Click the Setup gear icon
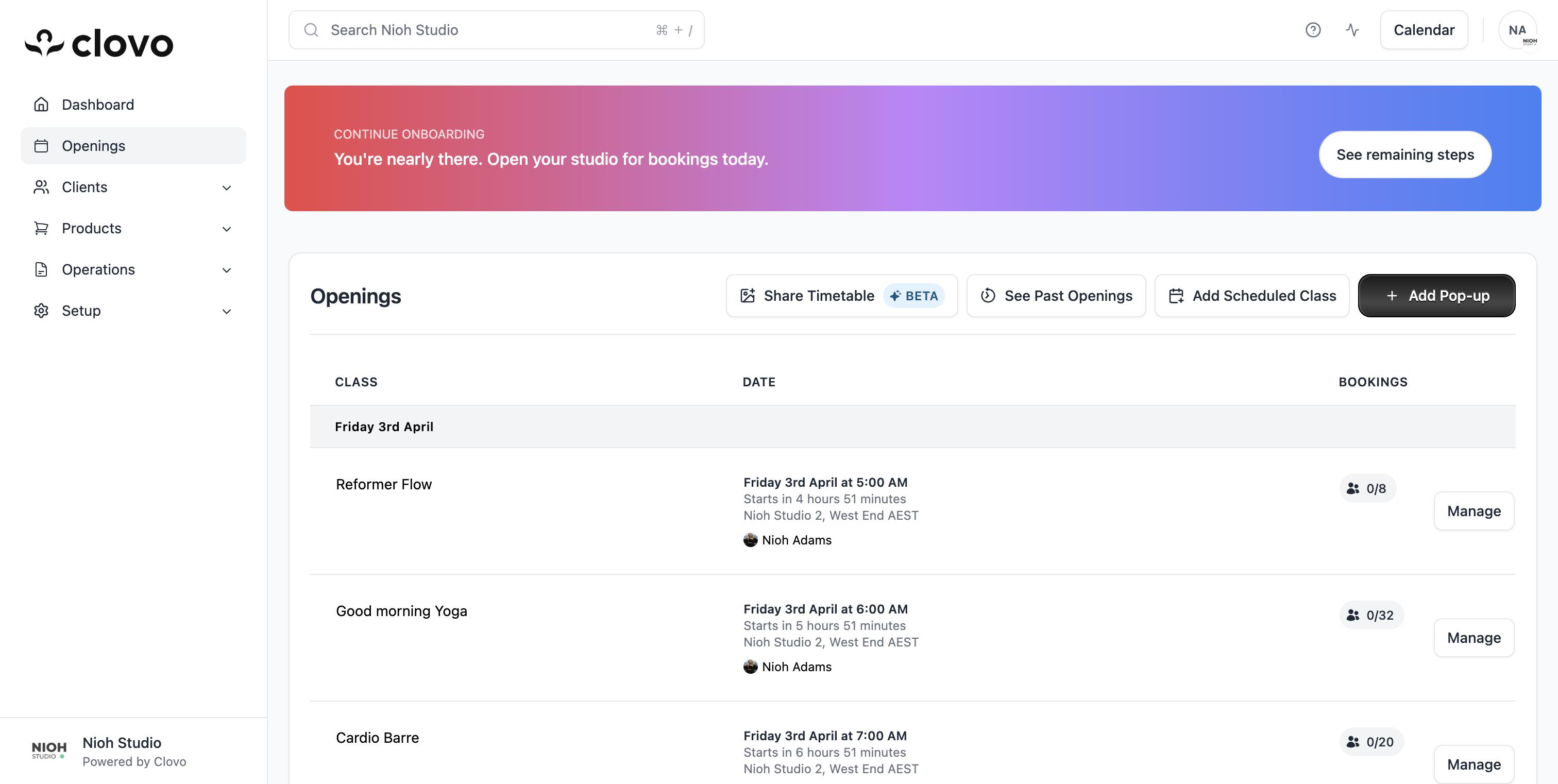Viewport: 1558px width, 784px height. coord(41,310)
